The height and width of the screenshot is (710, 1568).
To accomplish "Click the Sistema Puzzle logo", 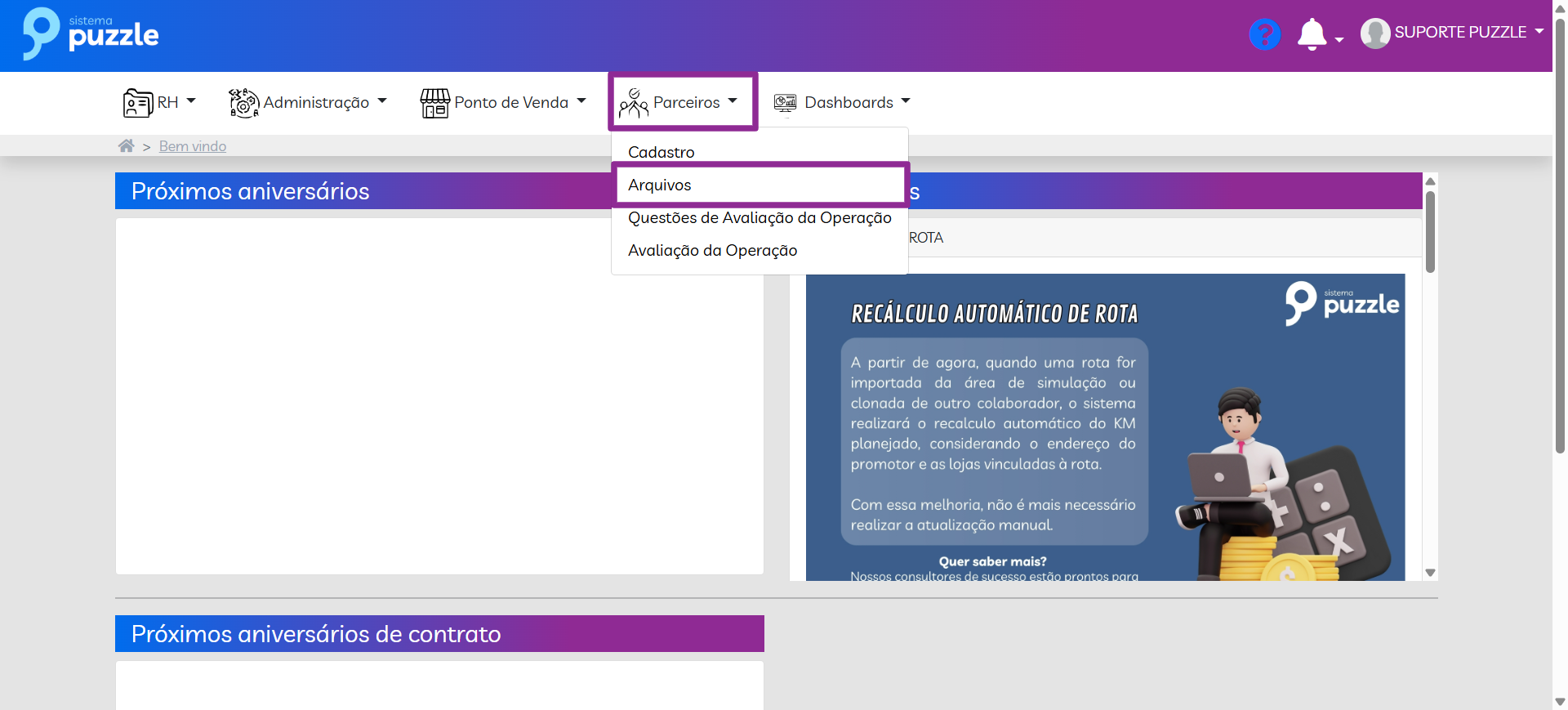I will (91, 34).
